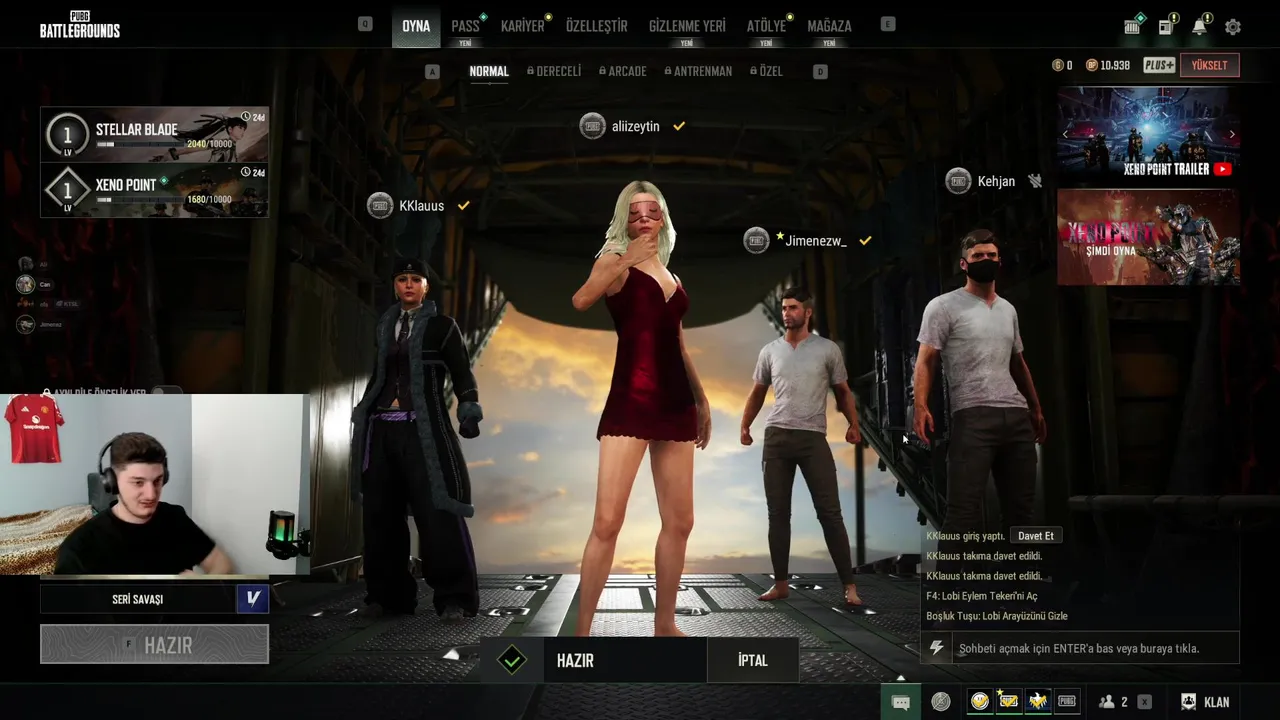Screen dimensions: 1280x720
Task: Open the ATÖLYE tab
Action: [x=766, y=26]
